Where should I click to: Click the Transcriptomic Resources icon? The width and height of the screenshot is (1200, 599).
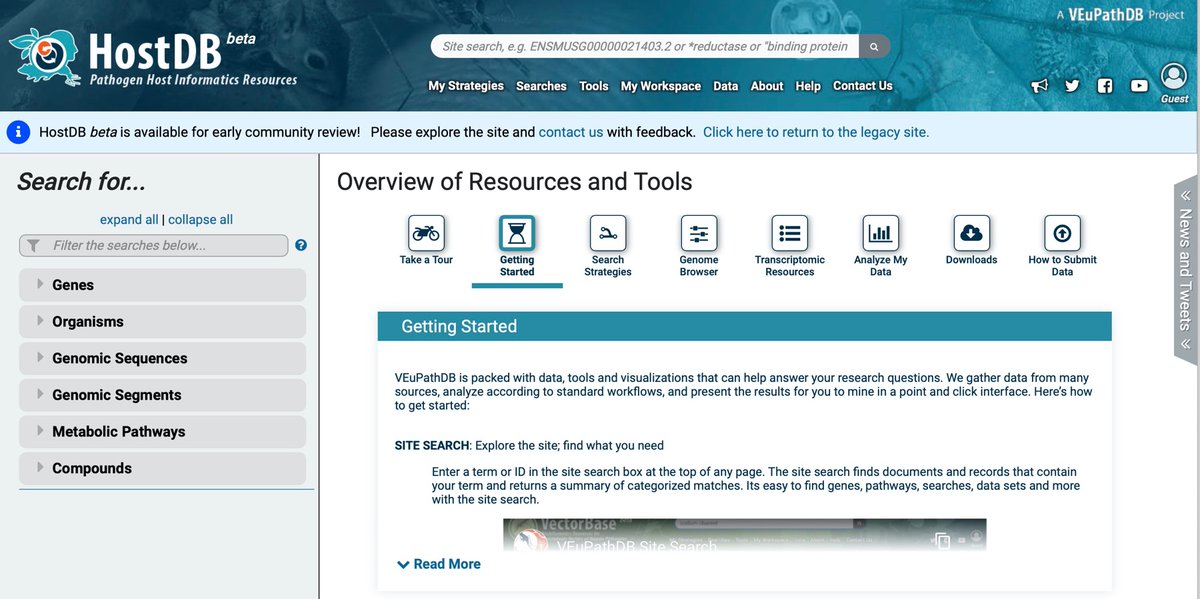click(x=789, y=232)
